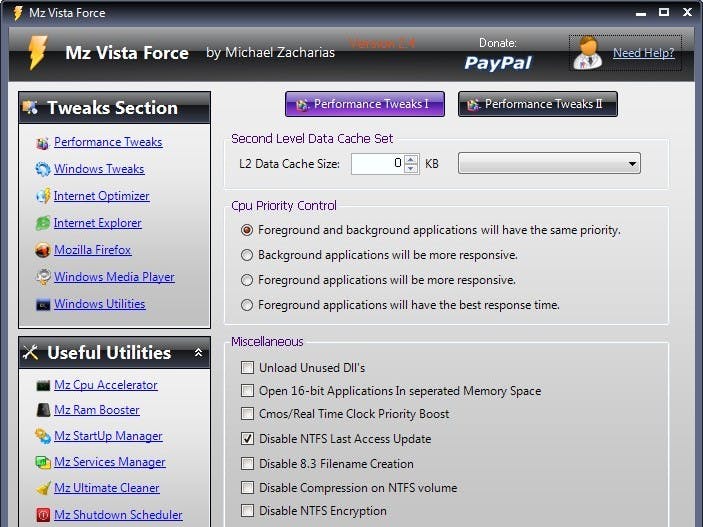Open the L2 cache preset dropdown
Image resolution: width=703 pixels, height=527 pixels.
point(549,163)
